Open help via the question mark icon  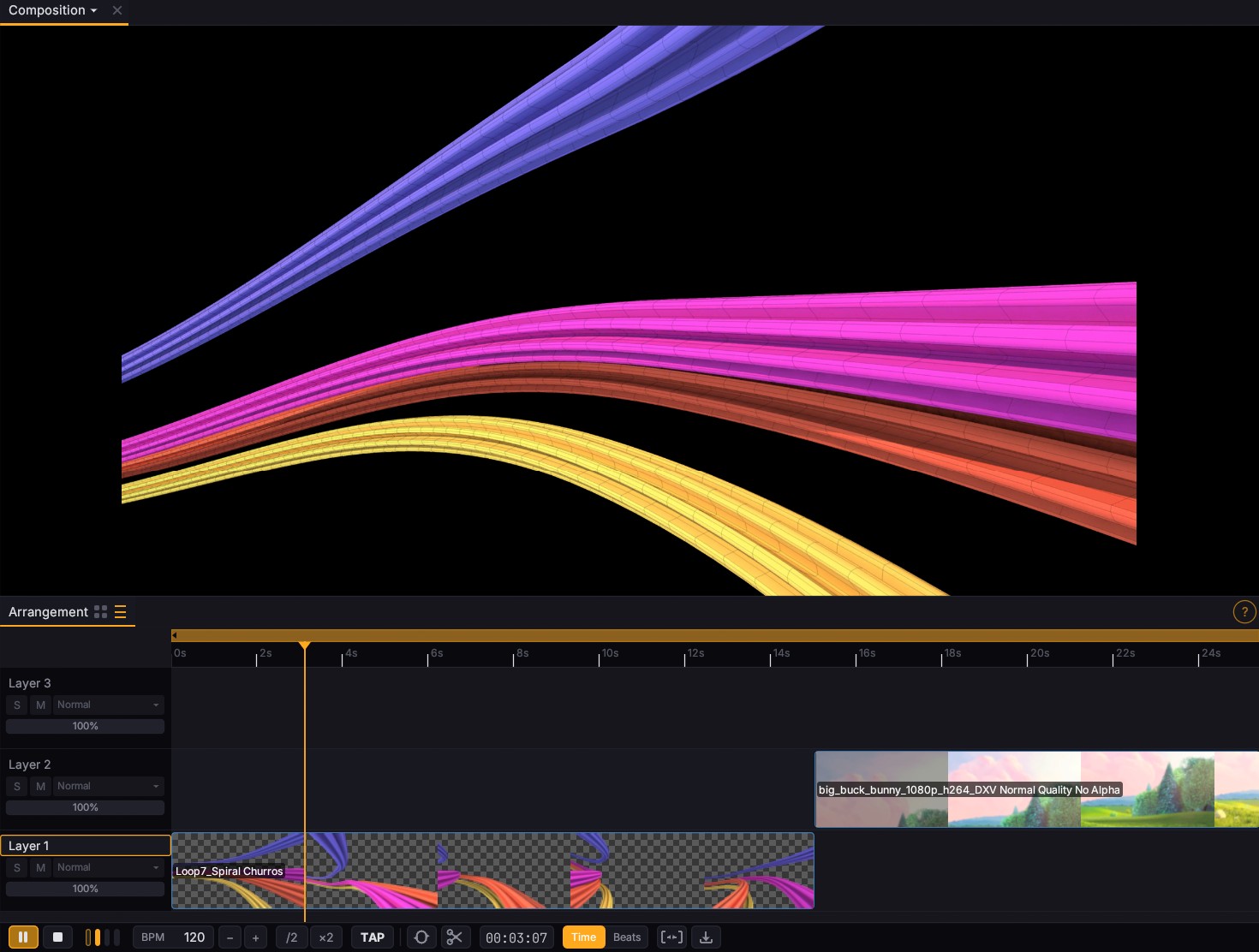click(x=1244, y=612)
